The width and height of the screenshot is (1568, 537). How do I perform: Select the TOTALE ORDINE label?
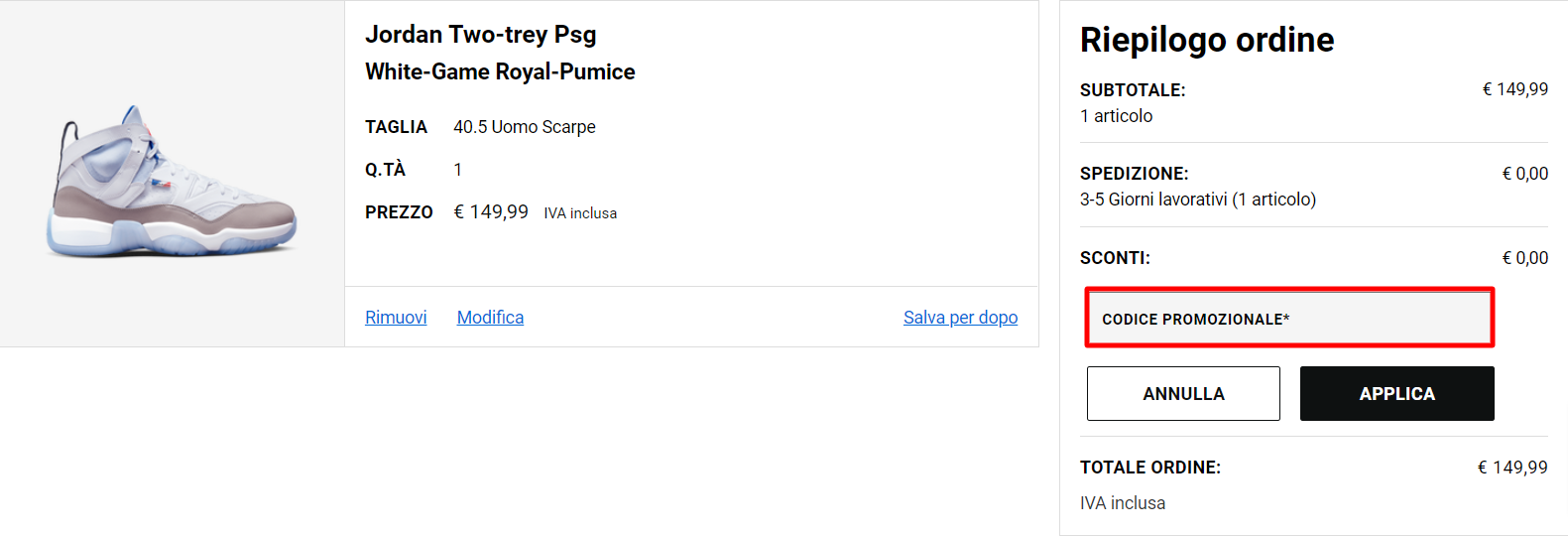[x=1150, y=468]
